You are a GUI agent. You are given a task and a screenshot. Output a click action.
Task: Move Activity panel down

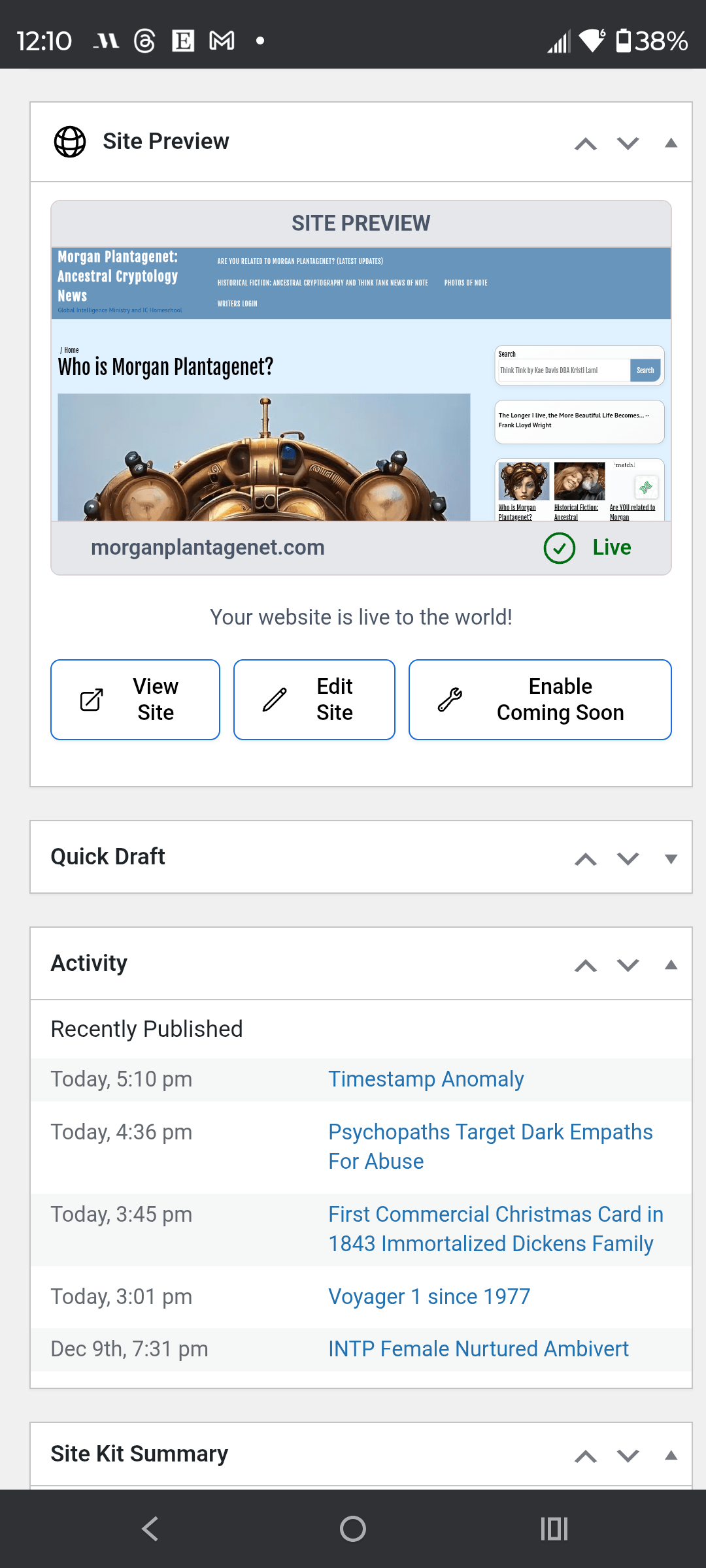coord(628,965)
